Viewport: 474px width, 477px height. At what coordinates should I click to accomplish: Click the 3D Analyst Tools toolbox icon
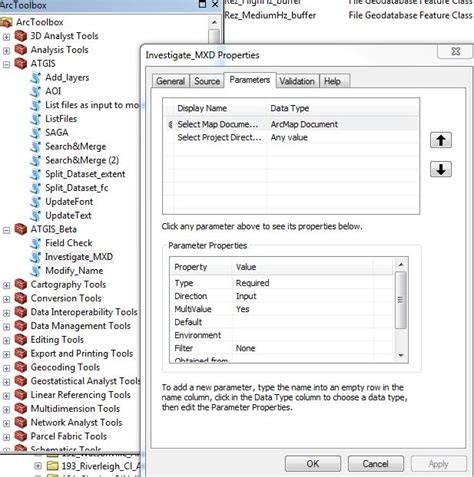point(21,36)
